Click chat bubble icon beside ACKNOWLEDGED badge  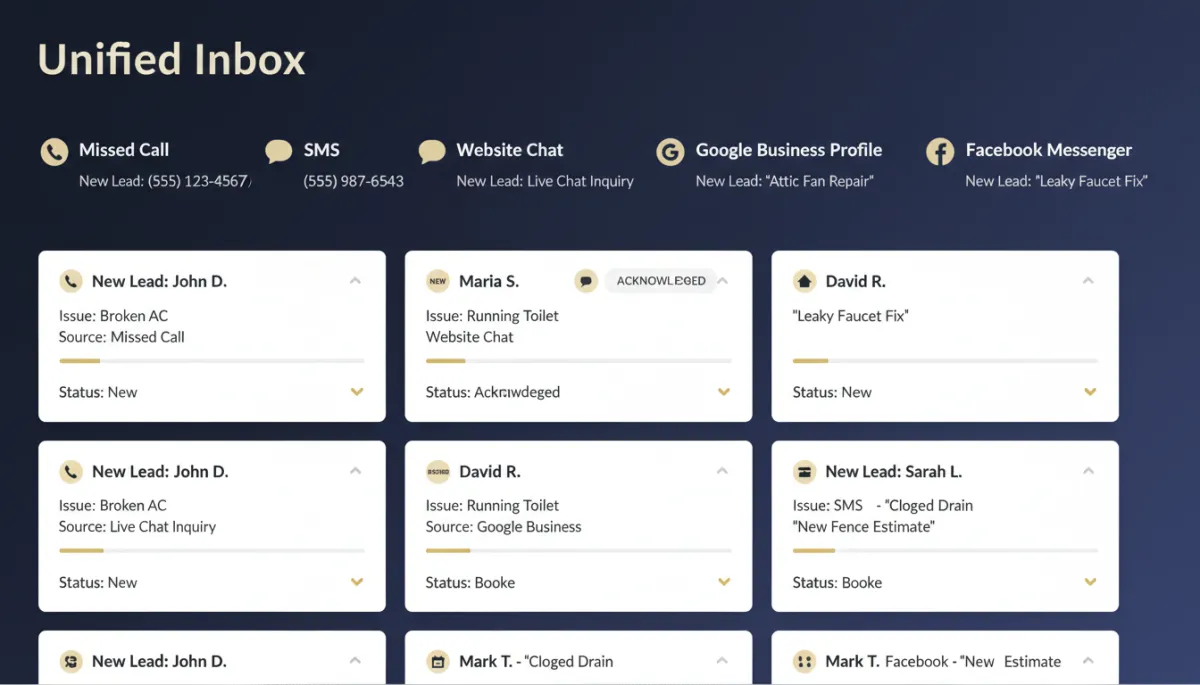tap(586, 281)
